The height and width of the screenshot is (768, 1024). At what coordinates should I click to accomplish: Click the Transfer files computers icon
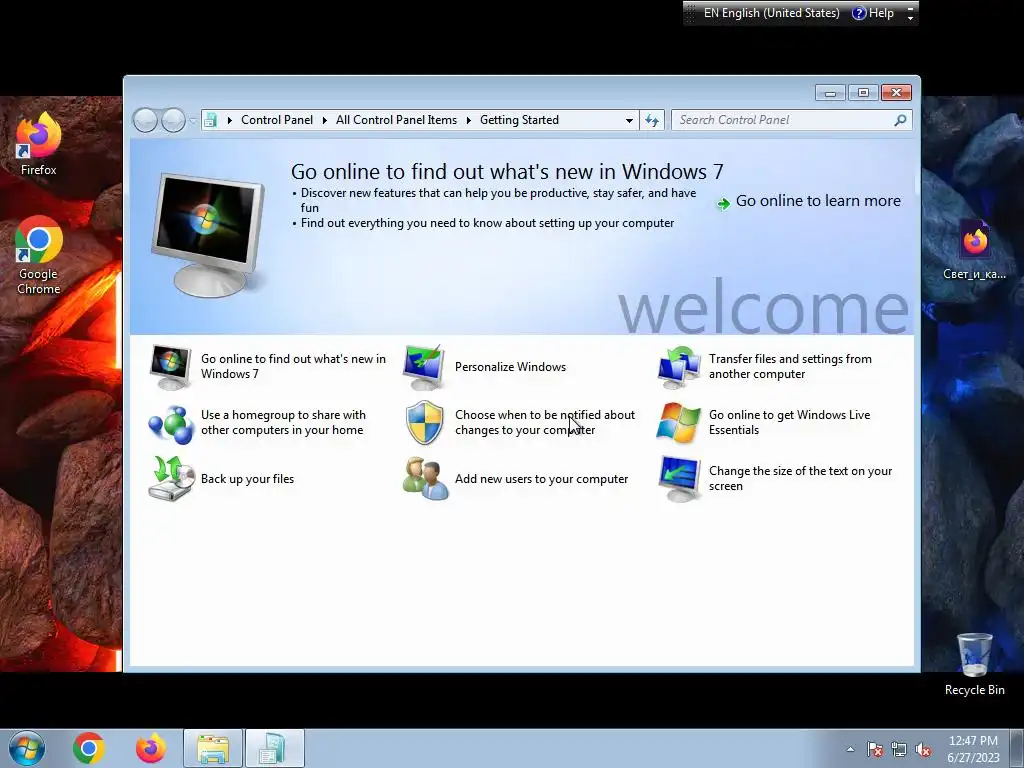(678, 367)
